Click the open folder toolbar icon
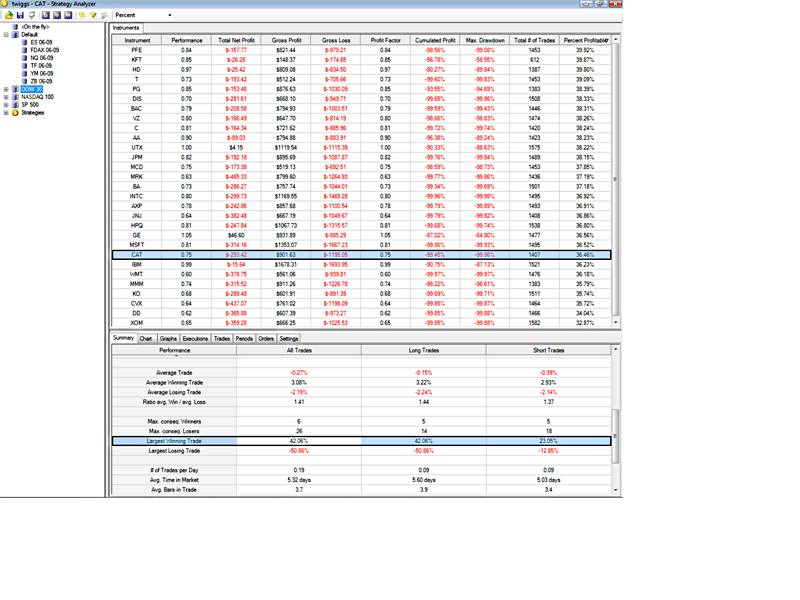This screenshot has height=600, width=800. 9,15
